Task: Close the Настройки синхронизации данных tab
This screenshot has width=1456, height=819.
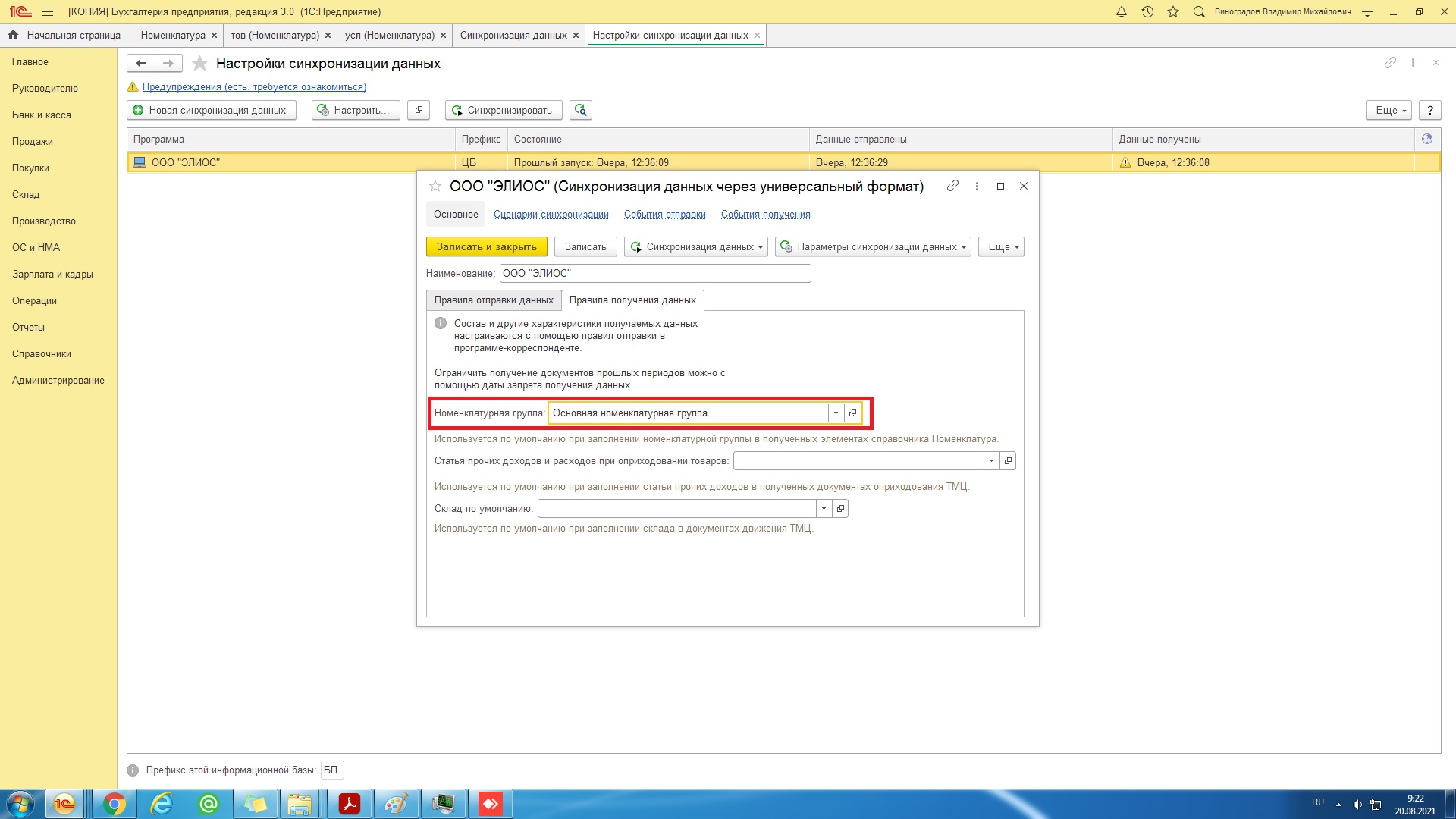Action: click(757, 35)
